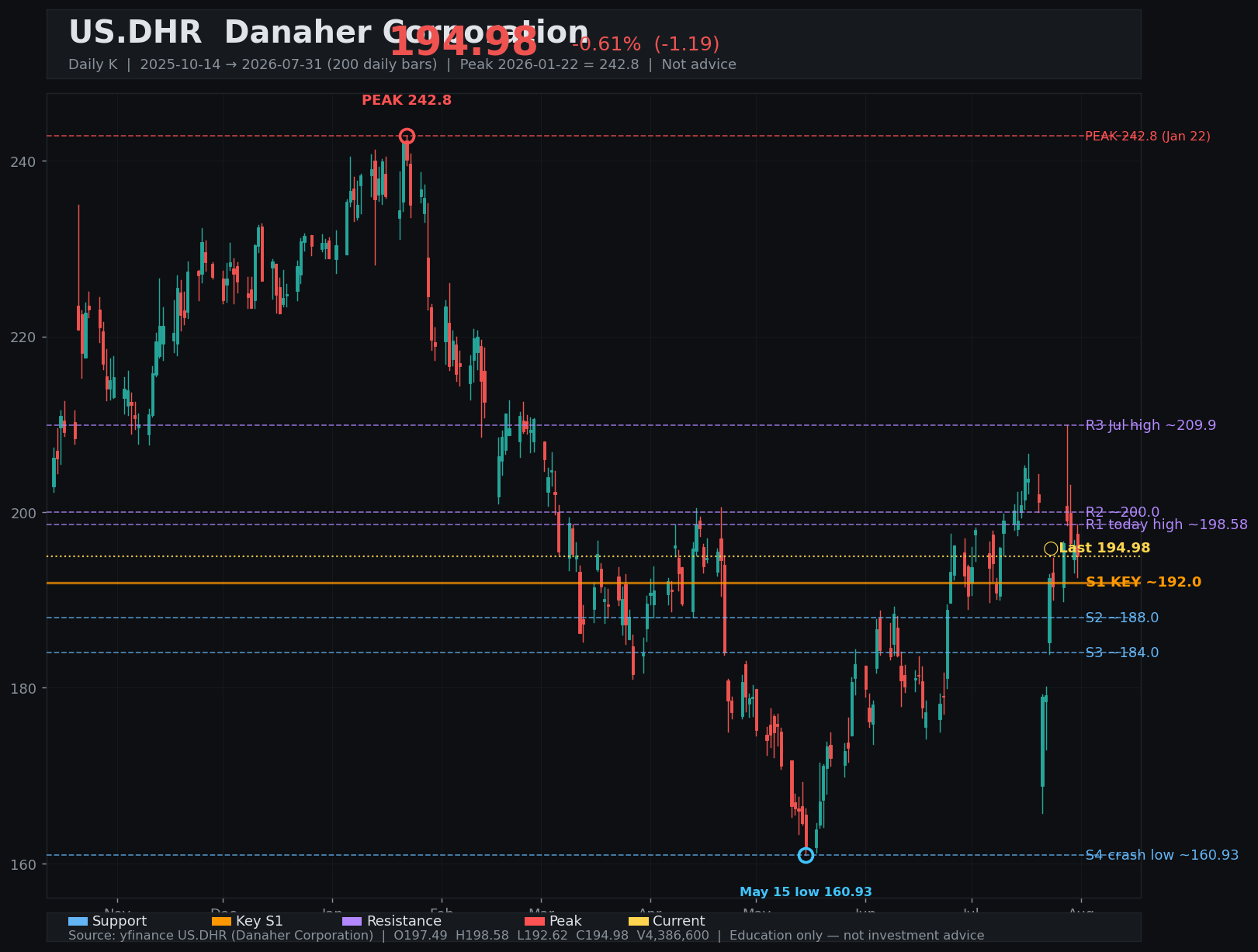Click the purple Resistance legend swatch
1258x952 pixels.
coord(352,921)
